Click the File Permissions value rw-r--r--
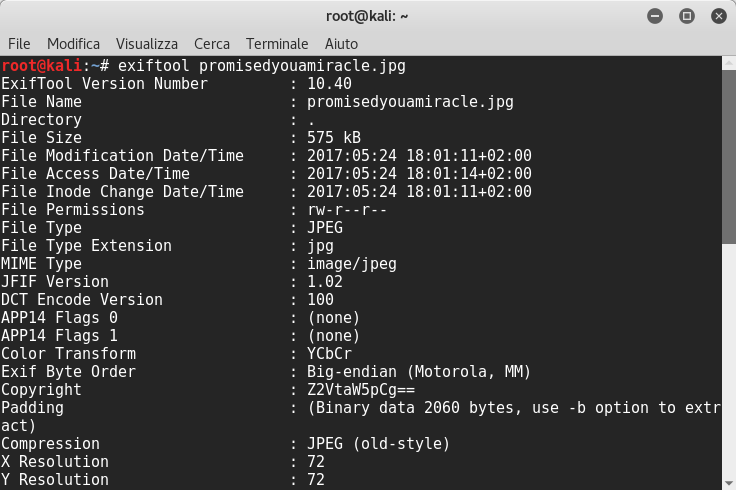 pos(347,210)
